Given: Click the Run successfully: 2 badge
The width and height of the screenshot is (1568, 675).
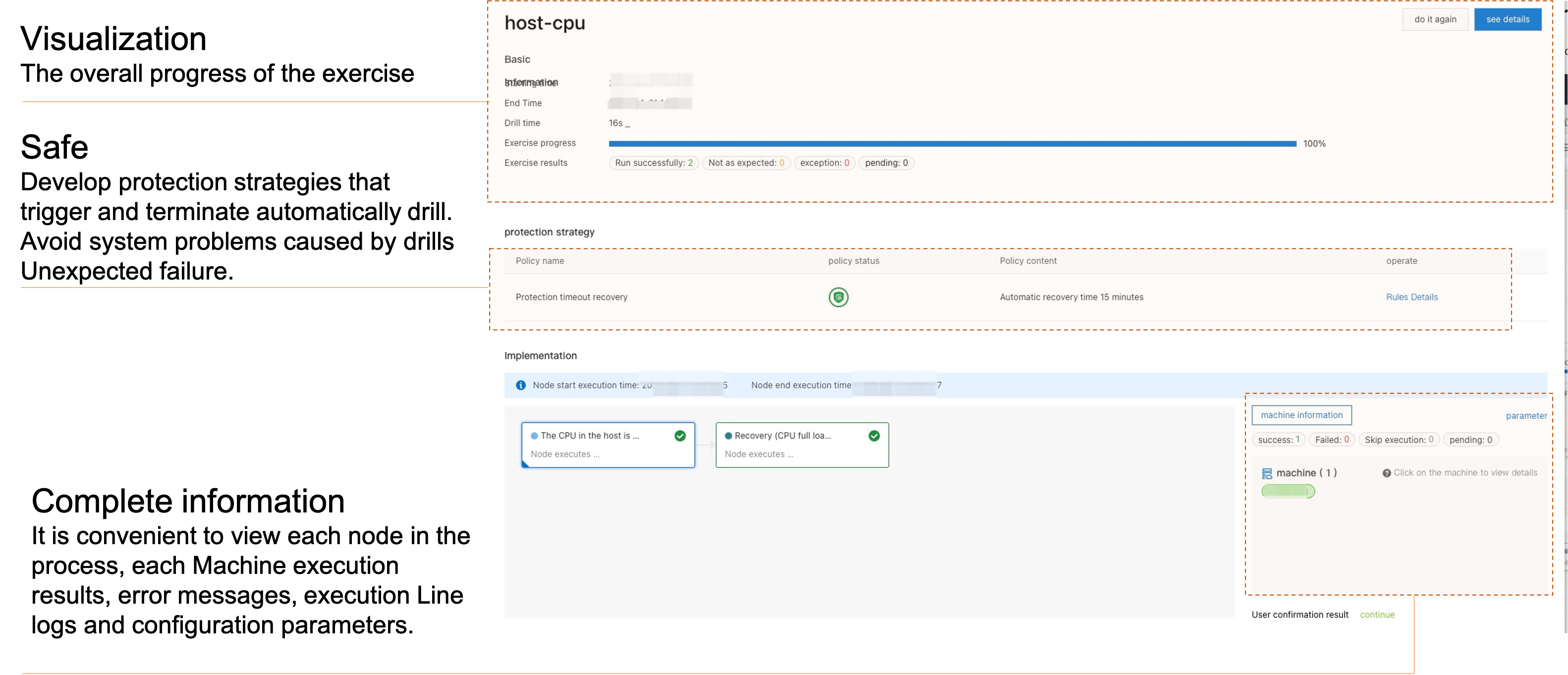Looking at the screenshot, I should point(653,163).
